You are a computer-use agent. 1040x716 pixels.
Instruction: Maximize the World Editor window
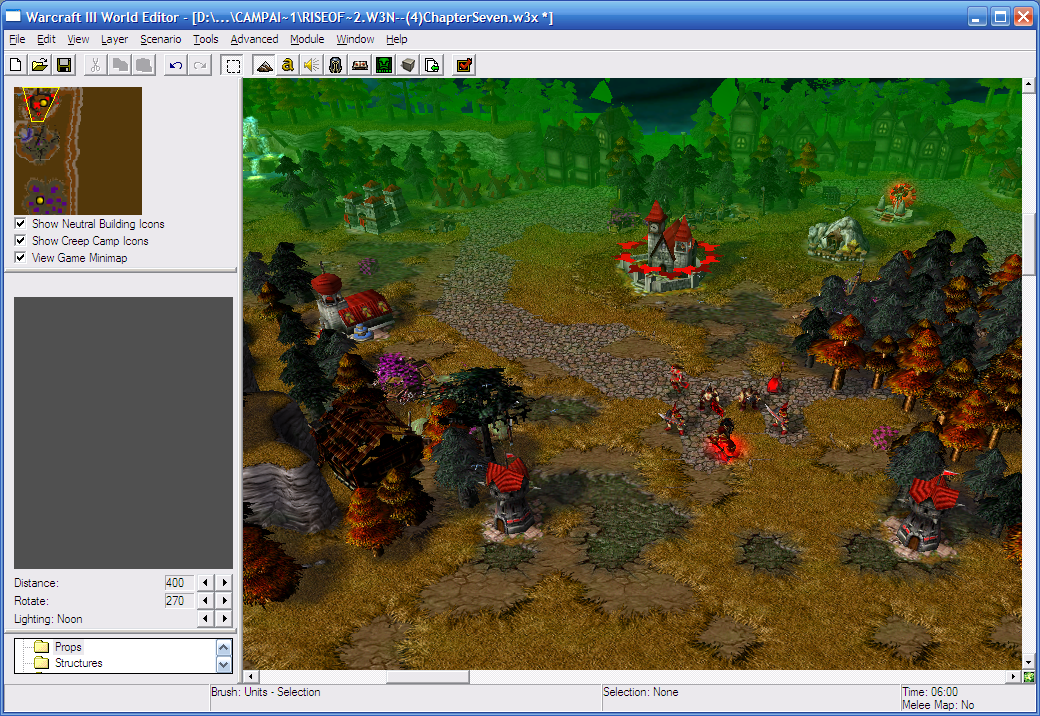1000,17
